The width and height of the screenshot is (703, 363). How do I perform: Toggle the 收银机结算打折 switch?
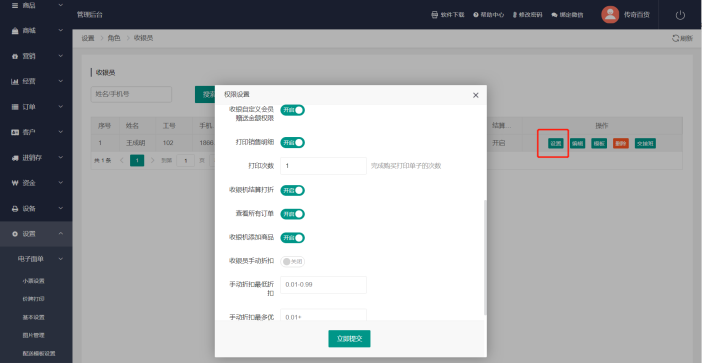(x=293, y=190)
